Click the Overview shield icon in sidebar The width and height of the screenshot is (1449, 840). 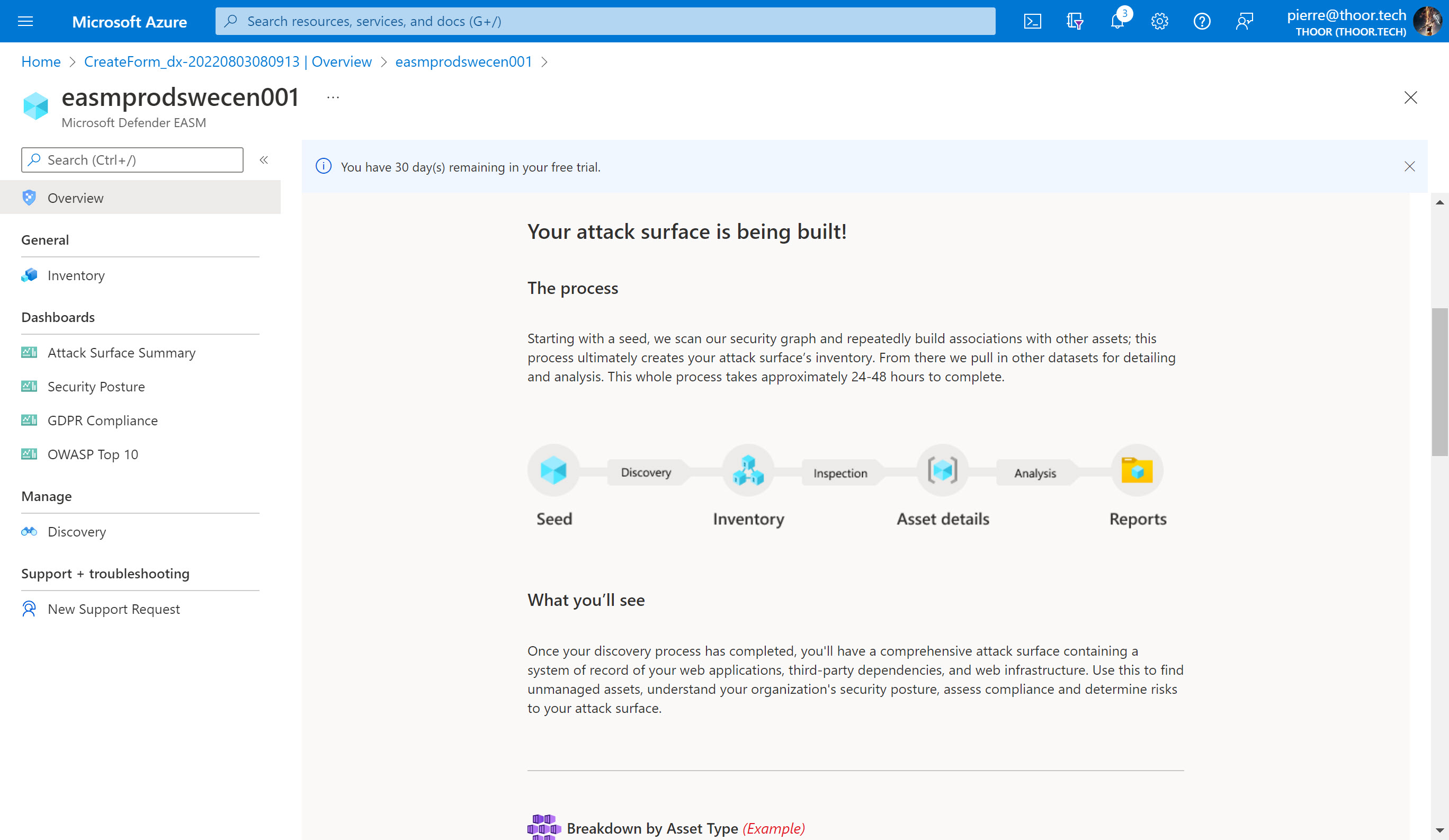[x=29, y=198]
